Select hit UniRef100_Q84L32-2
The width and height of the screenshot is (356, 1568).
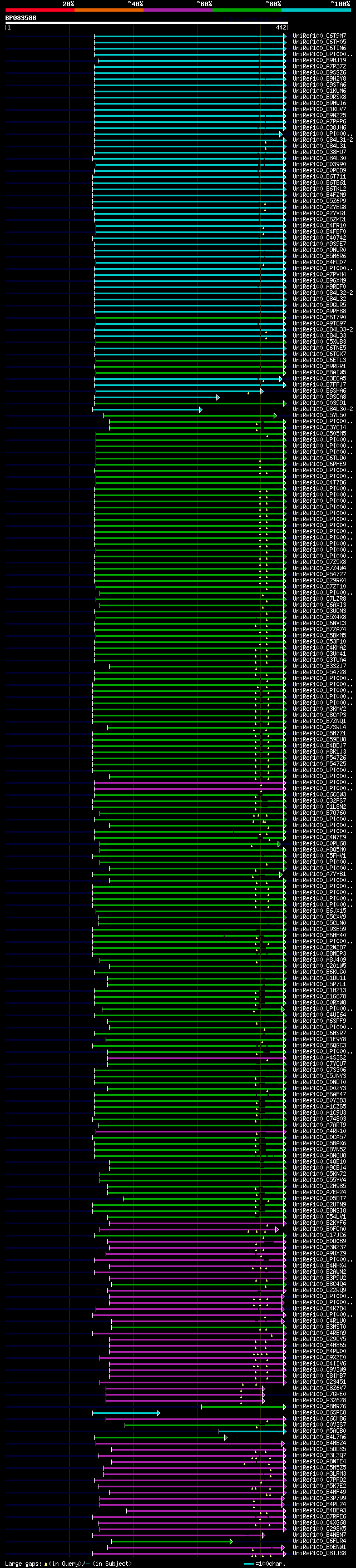point(323,293)
